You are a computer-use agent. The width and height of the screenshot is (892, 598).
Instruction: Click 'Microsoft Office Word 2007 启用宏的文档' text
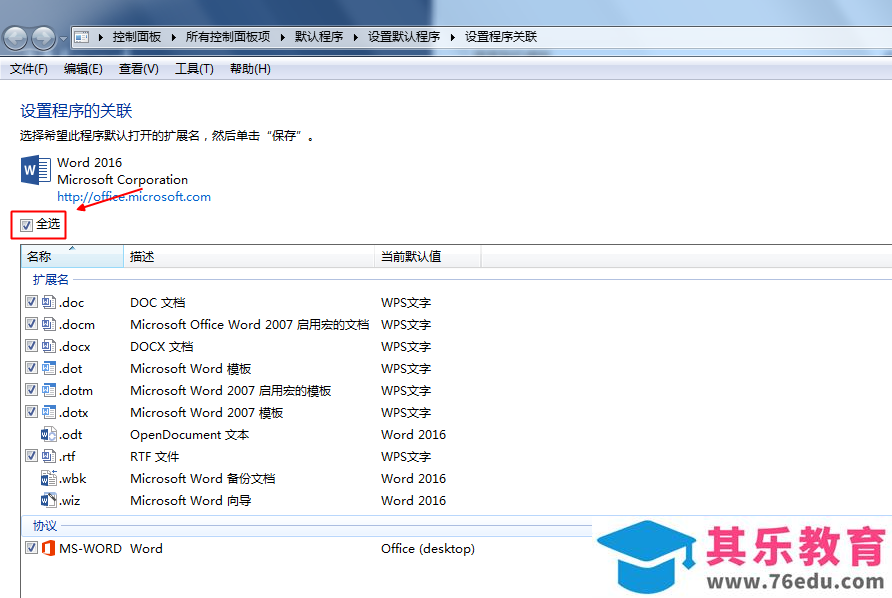250,325
